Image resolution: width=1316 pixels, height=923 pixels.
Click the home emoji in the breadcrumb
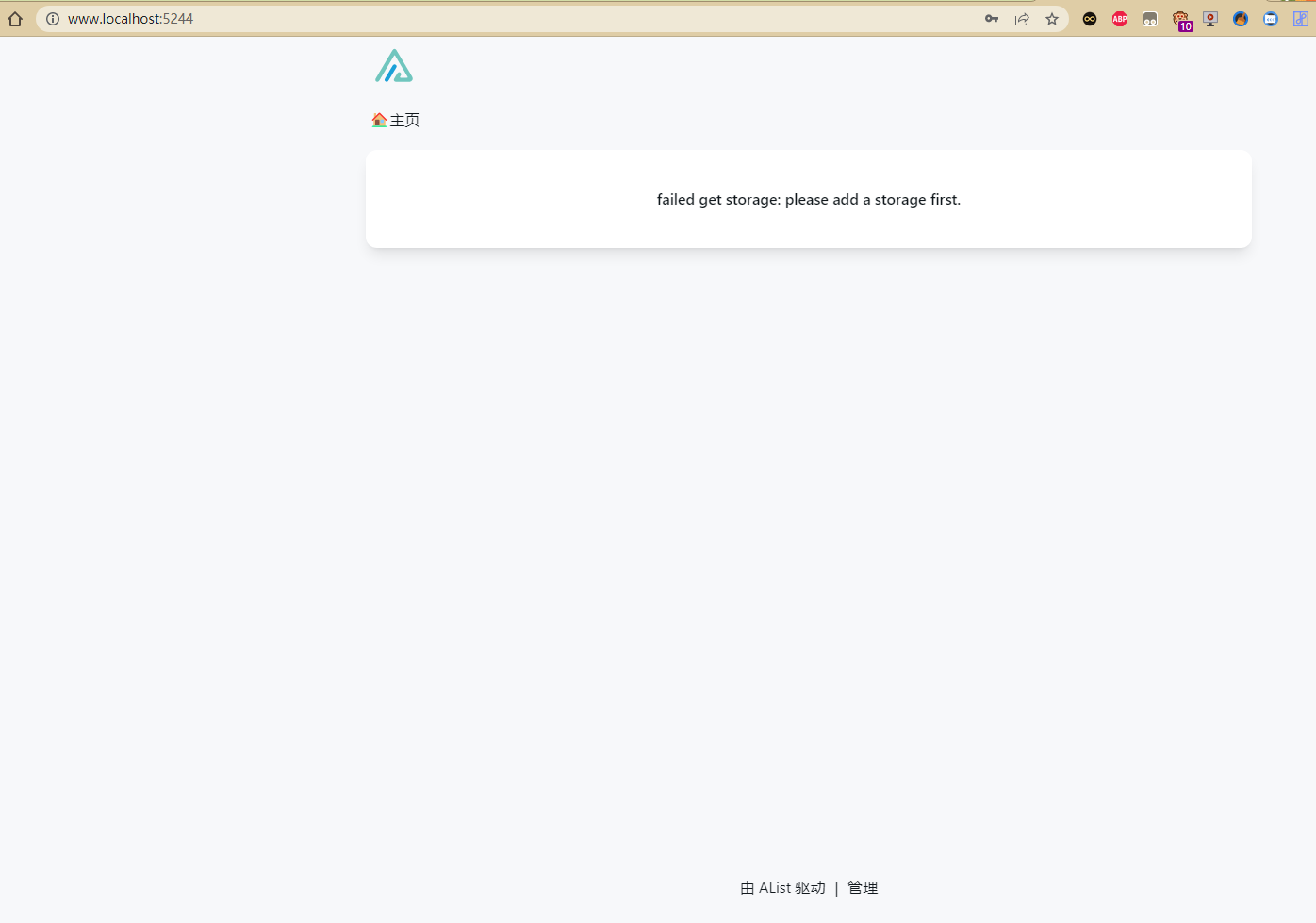[379, 120]
